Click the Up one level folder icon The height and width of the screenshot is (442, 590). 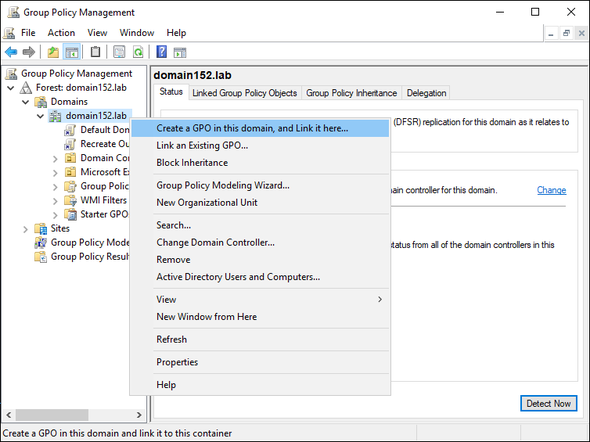53,52
